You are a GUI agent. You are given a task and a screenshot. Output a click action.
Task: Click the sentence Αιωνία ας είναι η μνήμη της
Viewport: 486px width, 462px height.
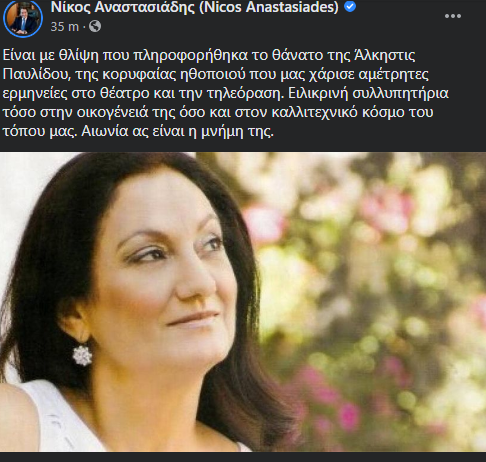coord(177,131)
